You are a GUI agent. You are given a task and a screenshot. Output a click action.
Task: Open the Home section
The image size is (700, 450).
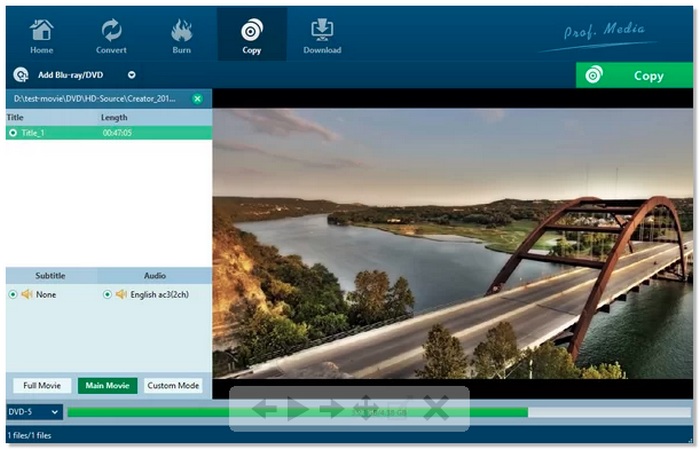pyautogui.click(x=42, y=35)
